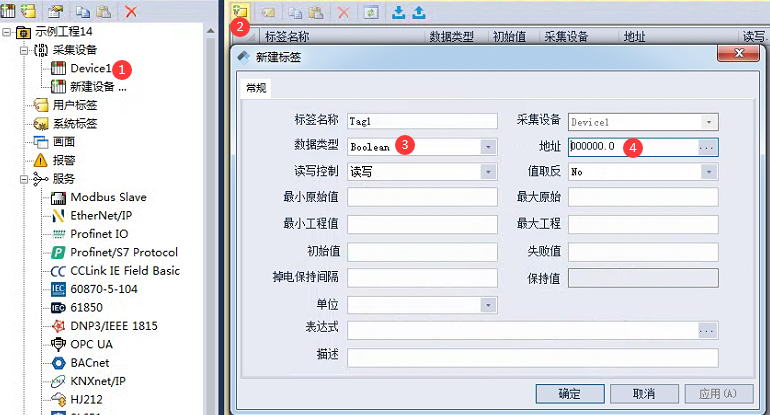Click the 地址 field showing 000000.0
This screenshot has width=770, height=415.
pos(633,147)
